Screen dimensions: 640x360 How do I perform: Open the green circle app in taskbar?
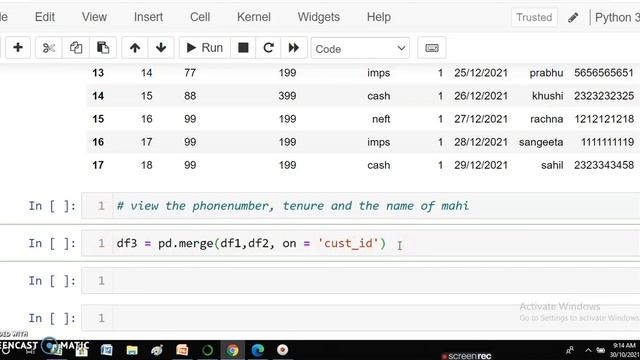(207, 350)
